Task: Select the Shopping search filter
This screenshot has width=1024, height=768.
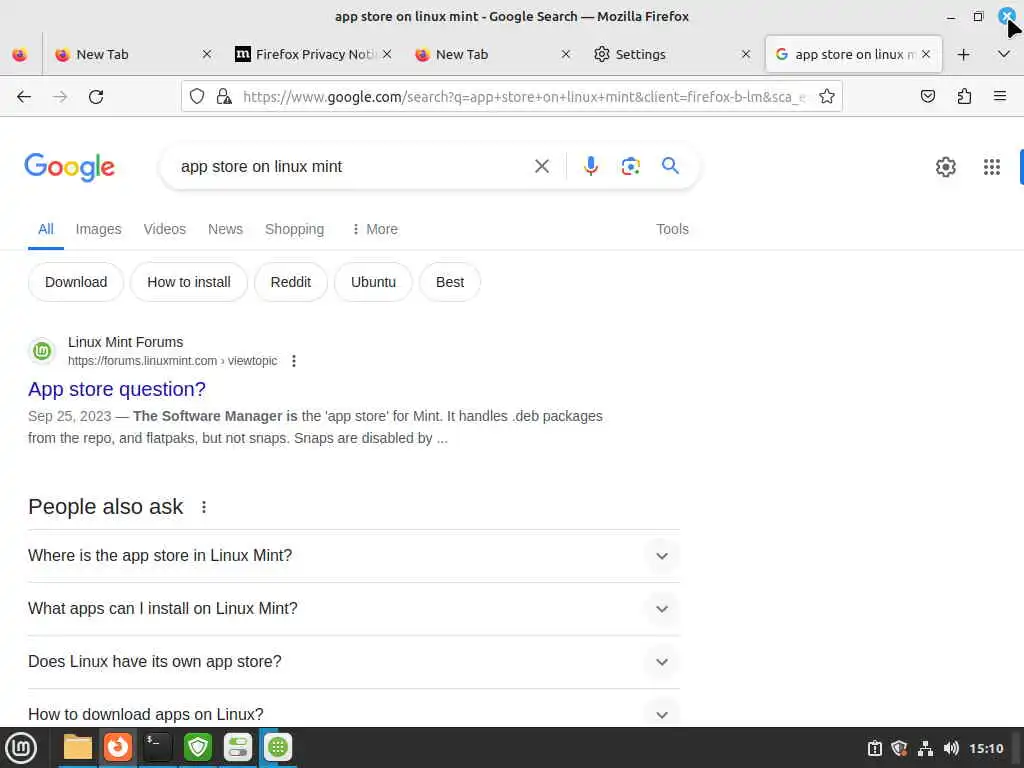Action: (295, 229)
